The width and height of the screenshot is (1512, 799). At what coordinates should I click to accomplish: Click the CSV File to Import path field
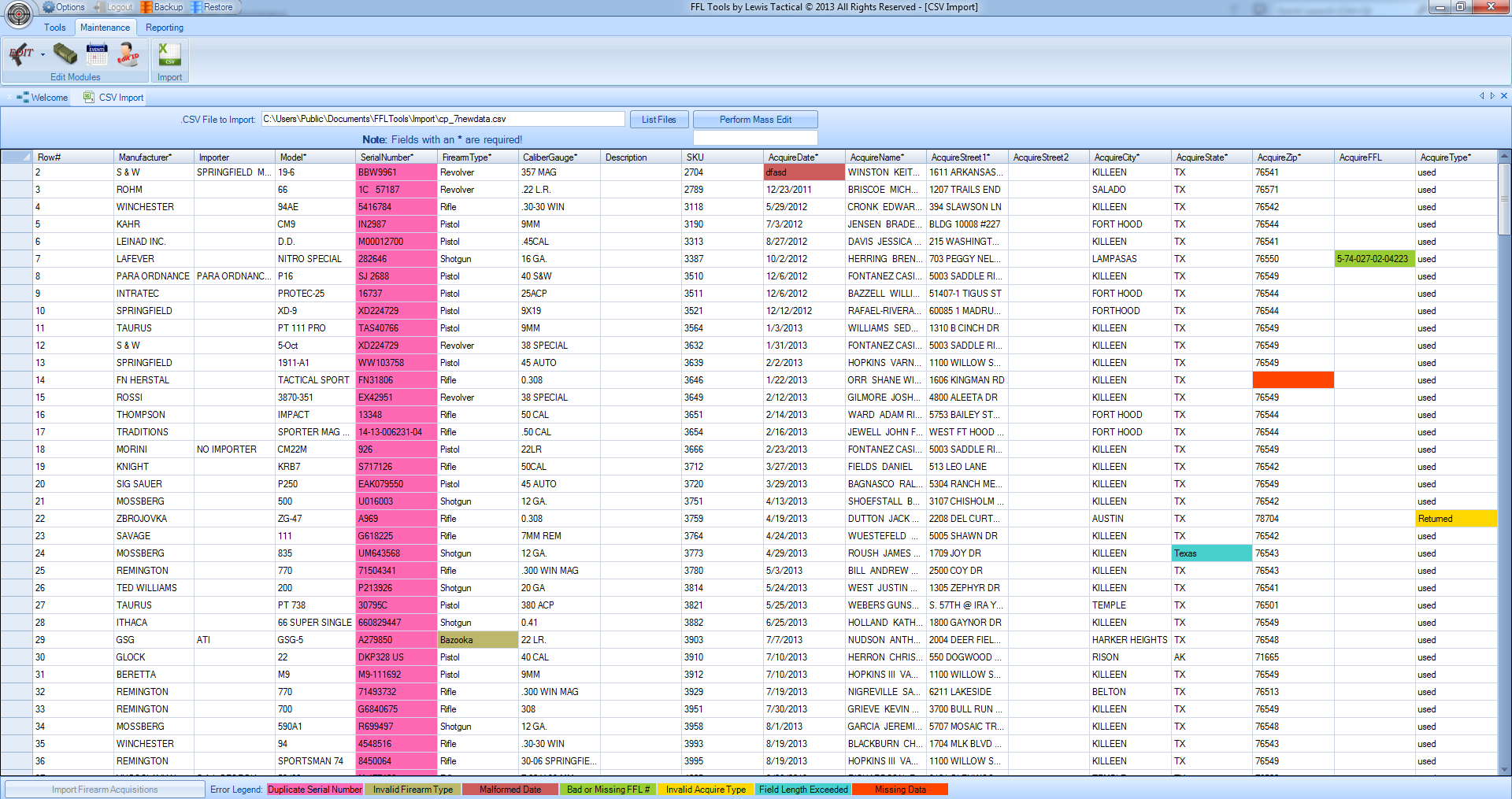click(x=443, y=119)
